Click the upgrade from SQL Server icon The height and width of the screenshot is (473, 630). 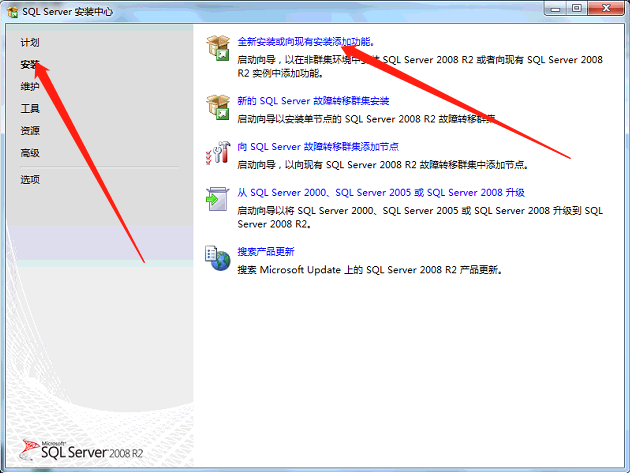[217, 198]
